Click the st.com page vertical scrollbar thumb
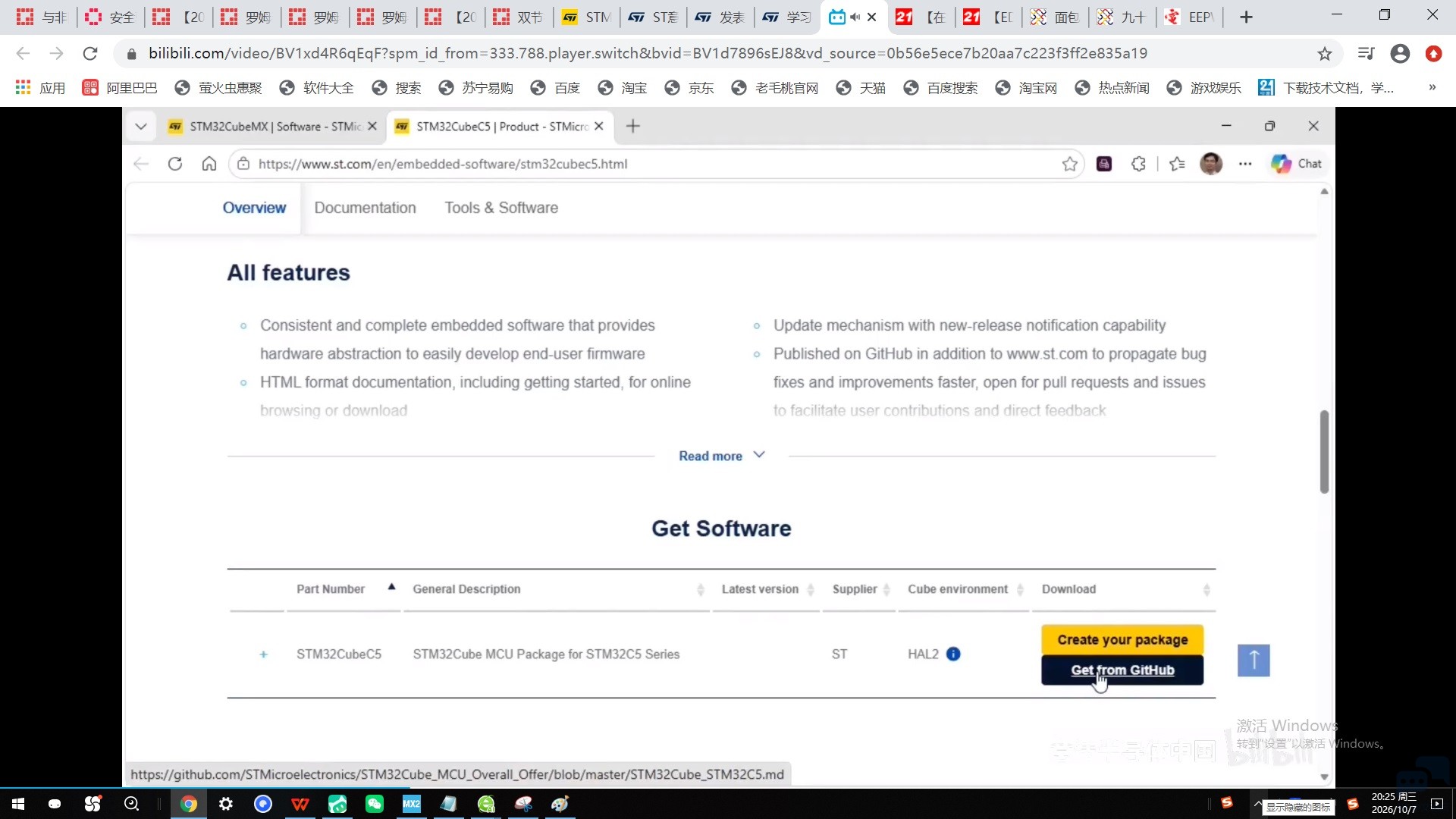 point(1324,452)
